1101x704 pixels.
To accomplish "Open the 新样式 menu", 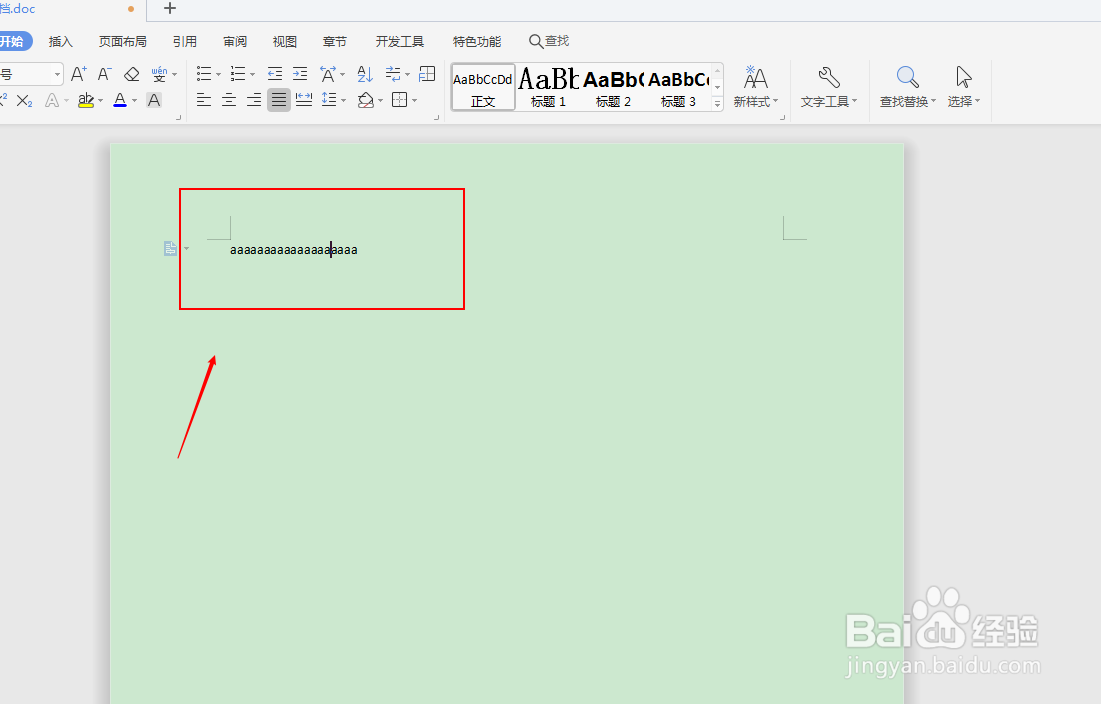I will pyautogui.click(x=756, y=87).
